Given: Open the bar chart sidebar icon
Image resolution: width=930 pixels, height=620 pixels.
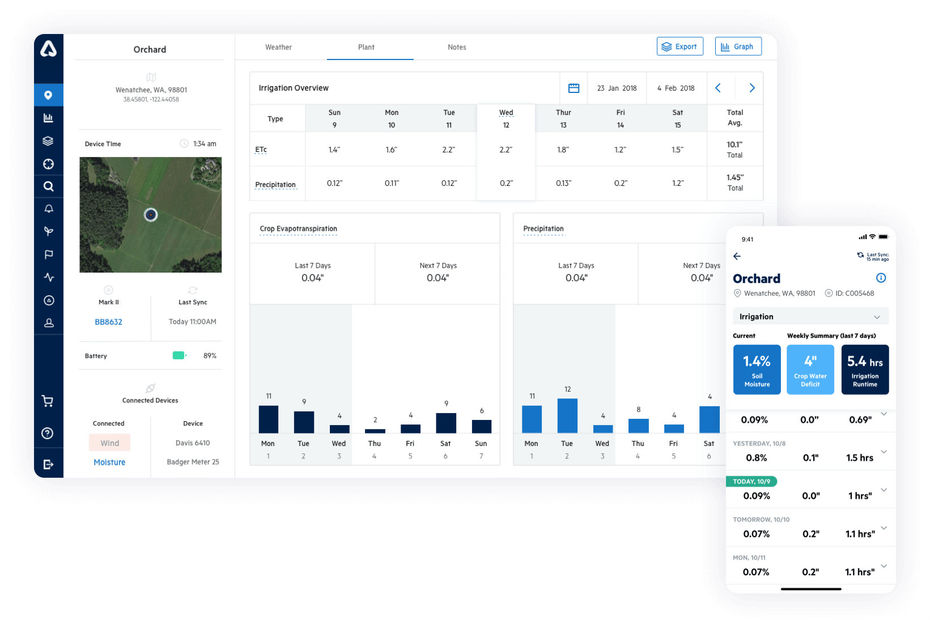Looking at the screenshot, I should [x=48, y=118].
